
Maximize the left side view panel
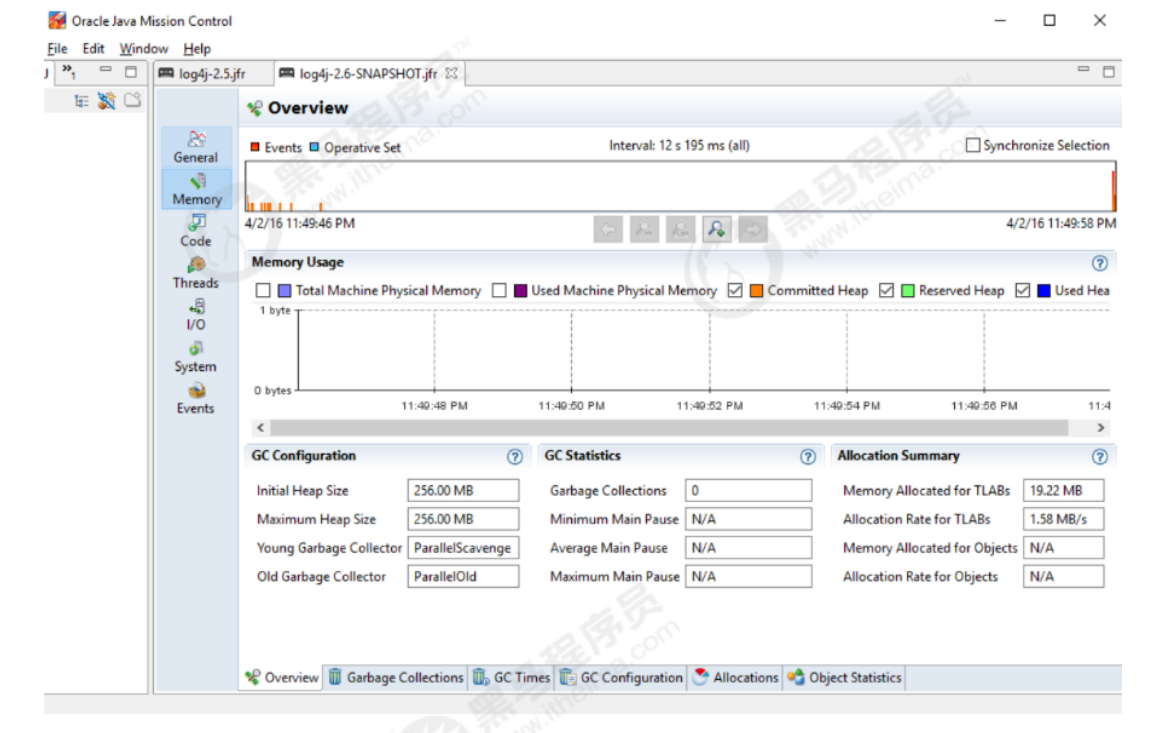coord(131,71)
